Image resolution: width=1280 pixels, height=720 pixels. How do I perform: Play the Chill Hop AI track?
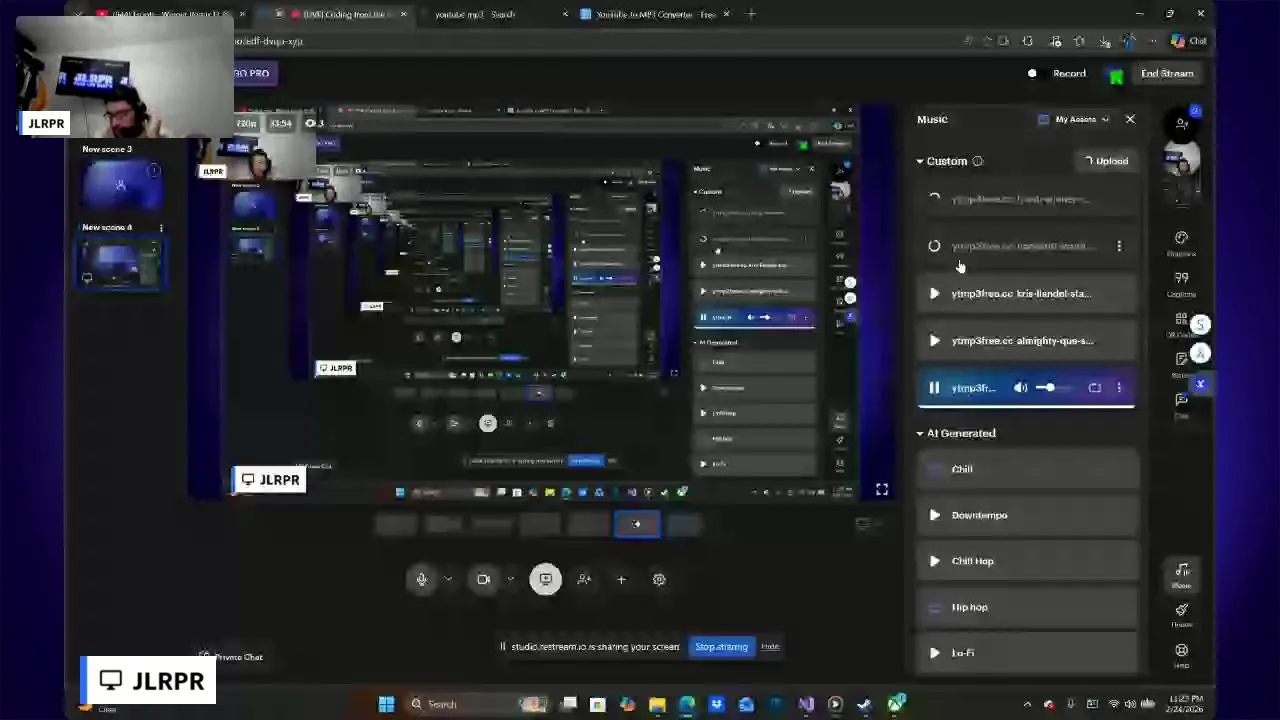coord(934,561)
